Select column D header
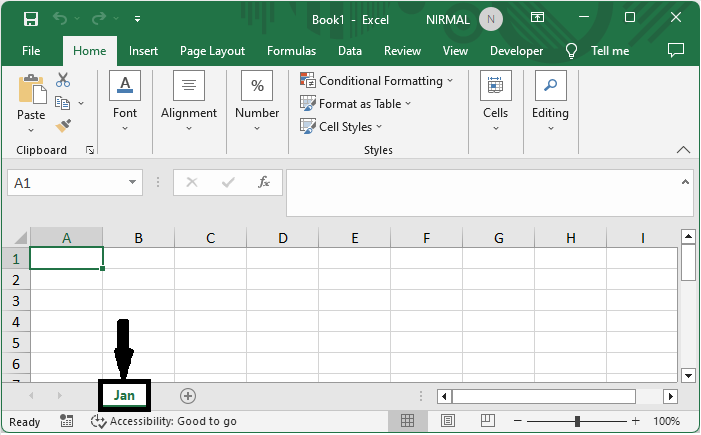This screenshot has width=701, height=435. tap(283, 238)
